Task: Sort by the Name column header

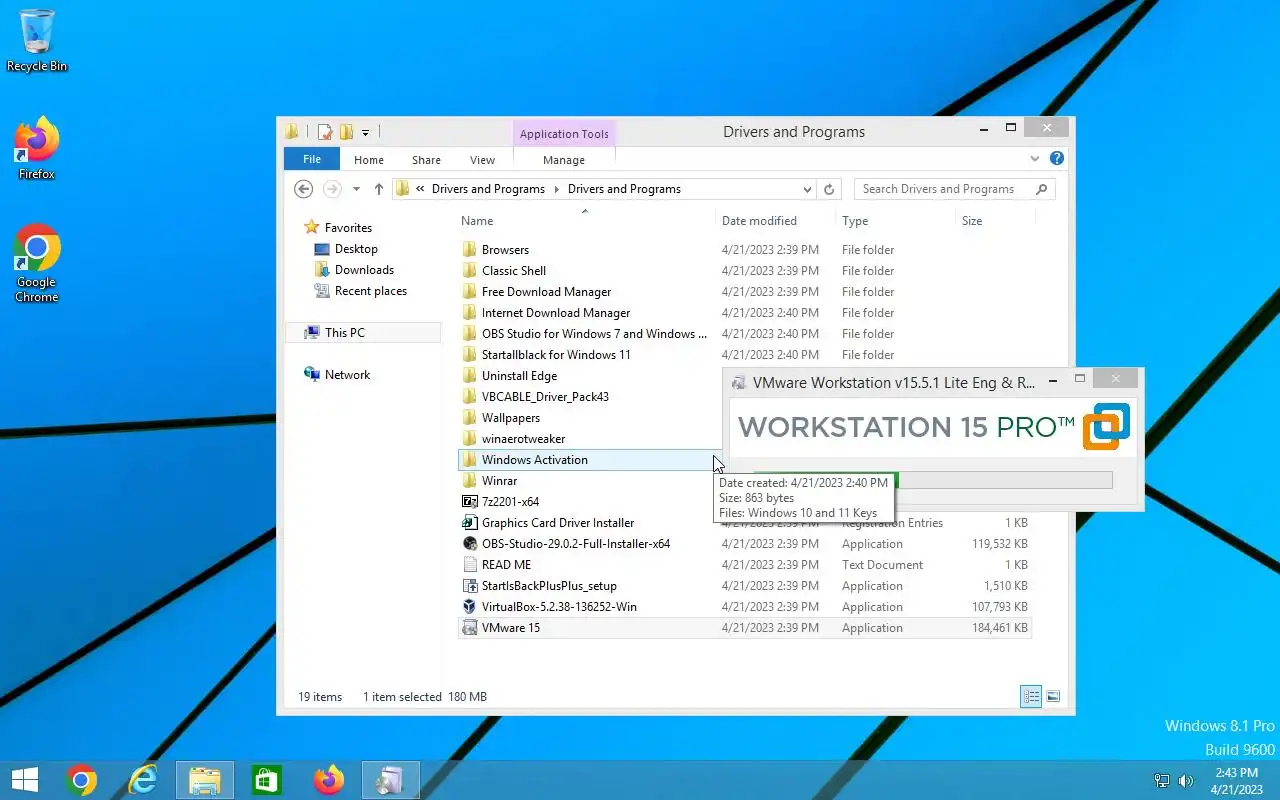Action: (x=585, y=221)
